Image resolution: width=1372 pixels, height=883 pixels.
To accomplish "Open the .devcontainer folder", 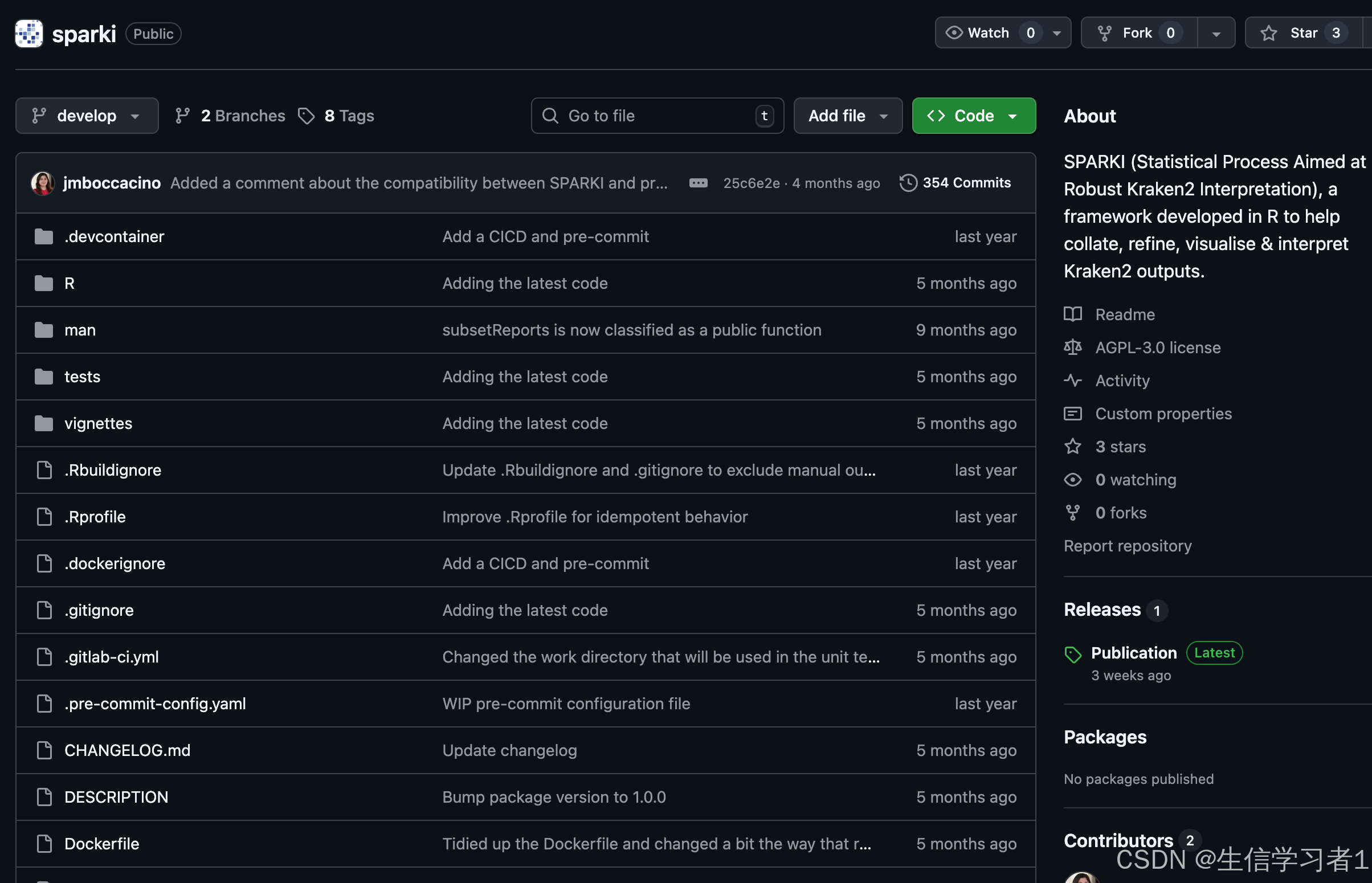I will [x=114, y=236].
